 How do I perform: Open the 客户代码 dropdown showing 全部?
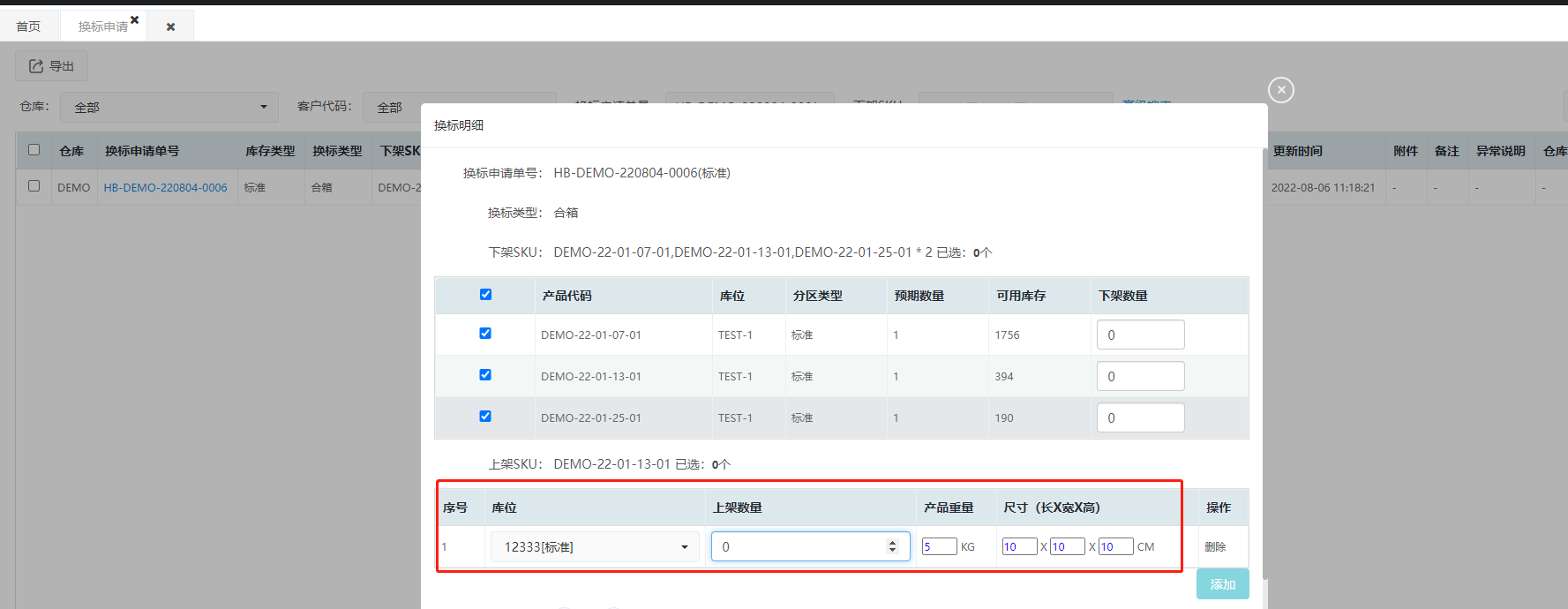[x=459, y=107]
